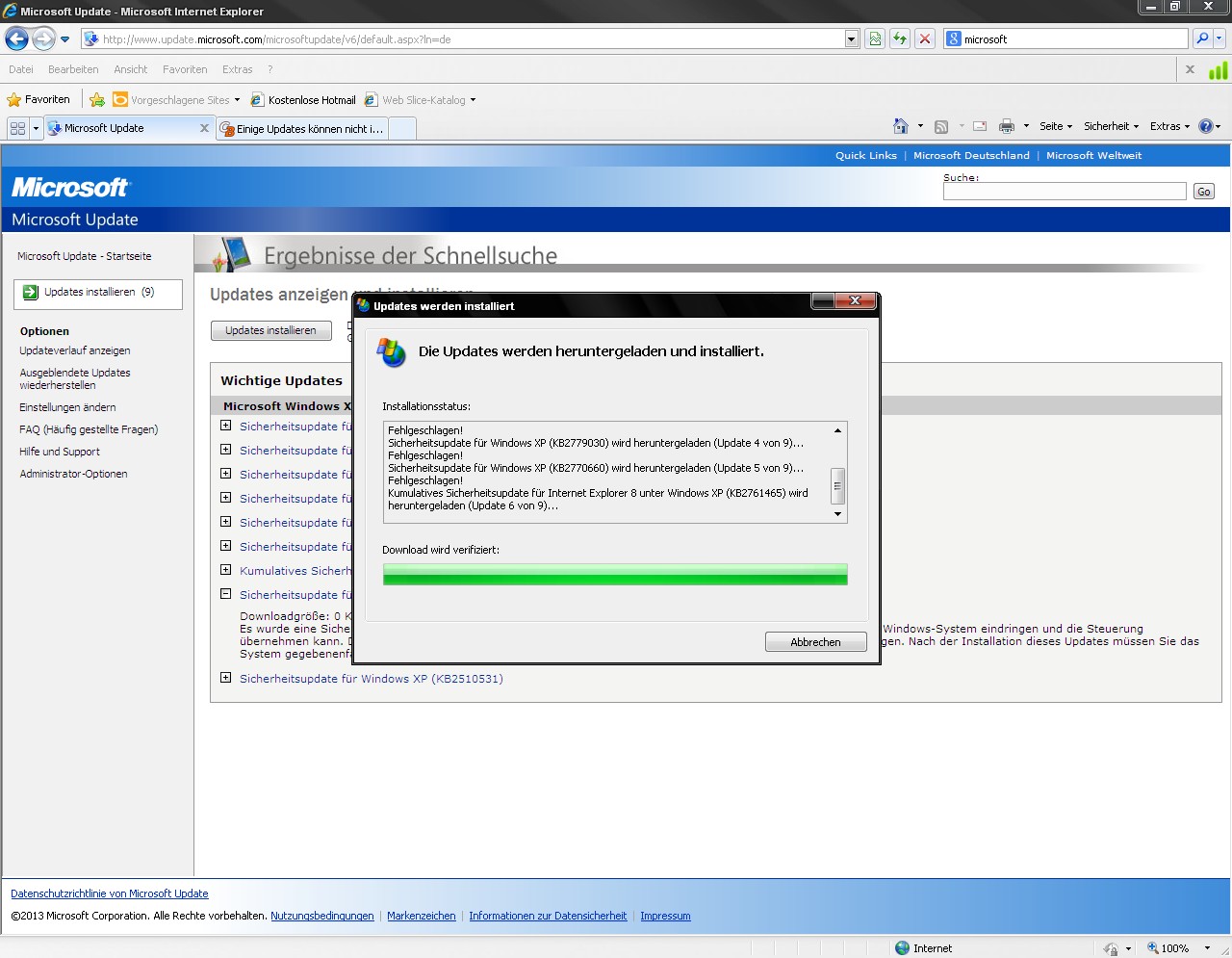Switch to the Microsoft Update tab

pyautogui.click(x=120, y=128)
